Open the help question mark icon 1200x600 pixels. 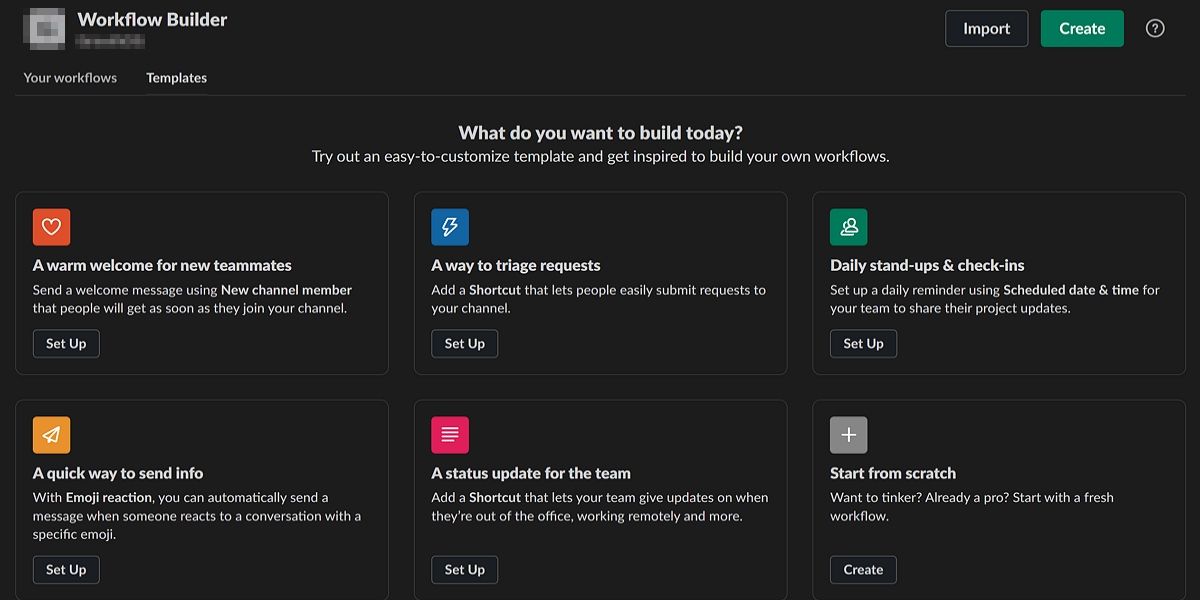tap(1155, 28)
